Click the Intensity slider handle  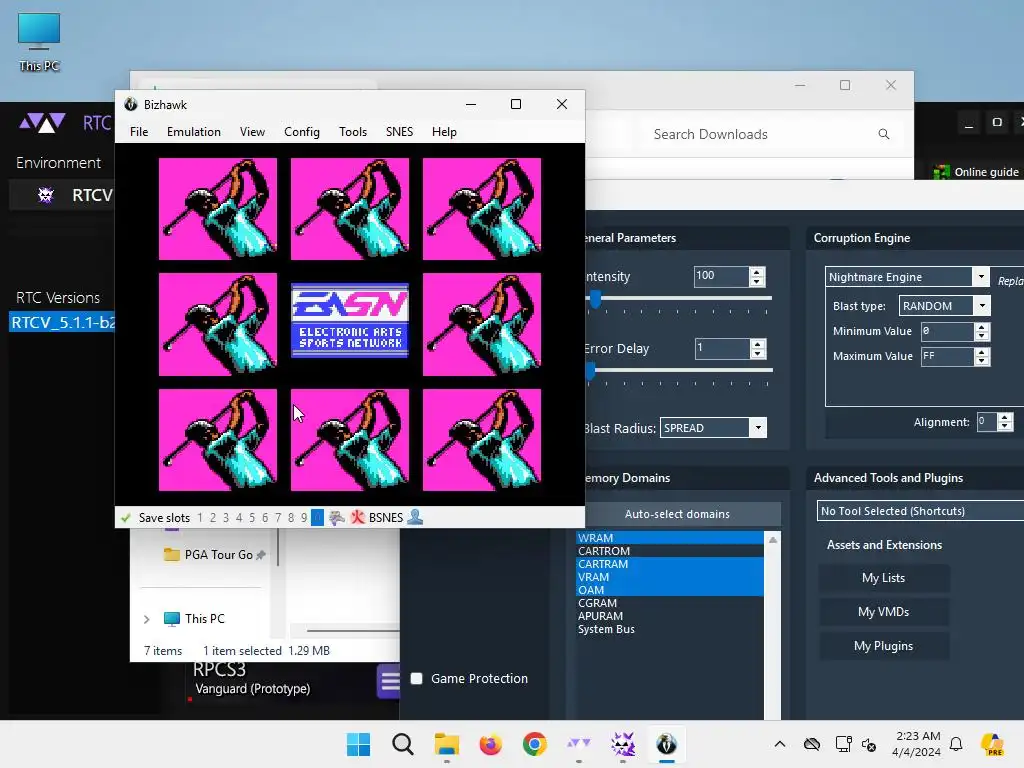pyautogui.click(x=595, y=299)
